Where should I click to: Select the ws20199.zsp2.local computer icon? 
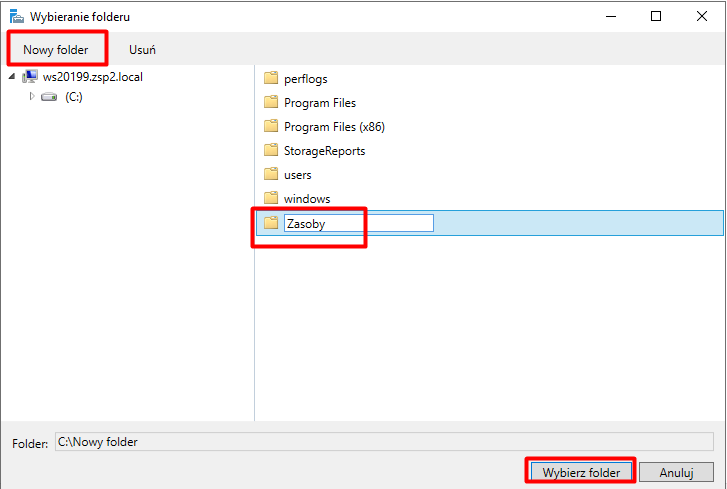[29, 78]
